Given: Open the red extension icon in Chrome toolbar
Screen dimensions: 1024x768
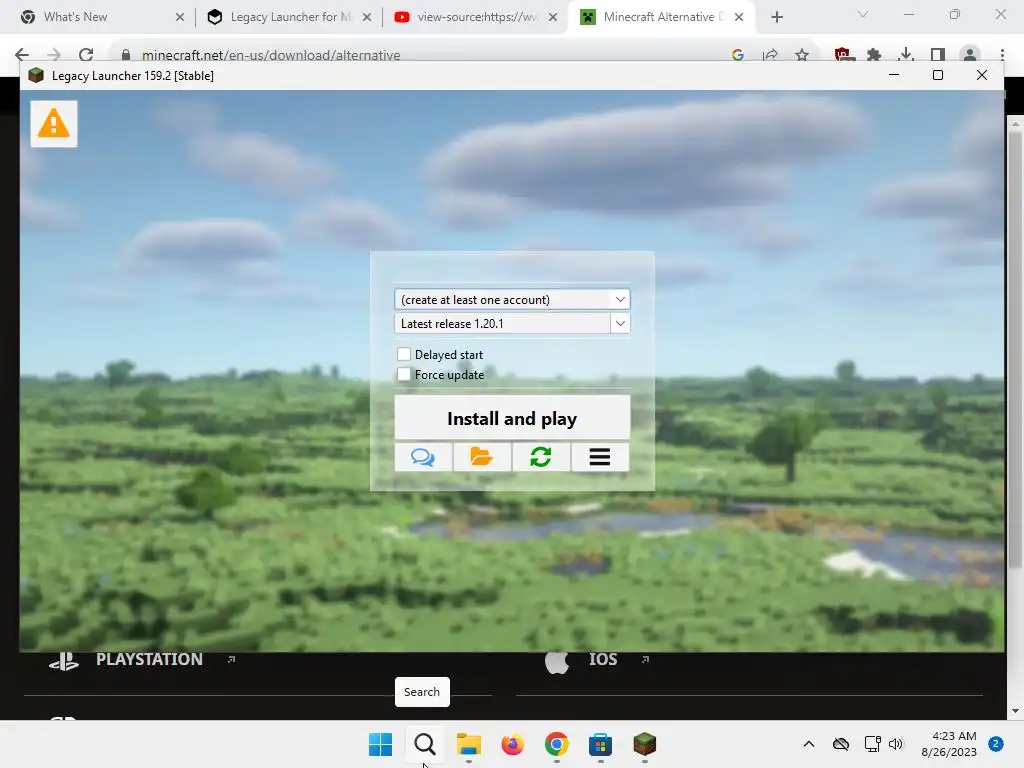Looking at the screenshot, I should pyautogui.click(x=844, y=55).
